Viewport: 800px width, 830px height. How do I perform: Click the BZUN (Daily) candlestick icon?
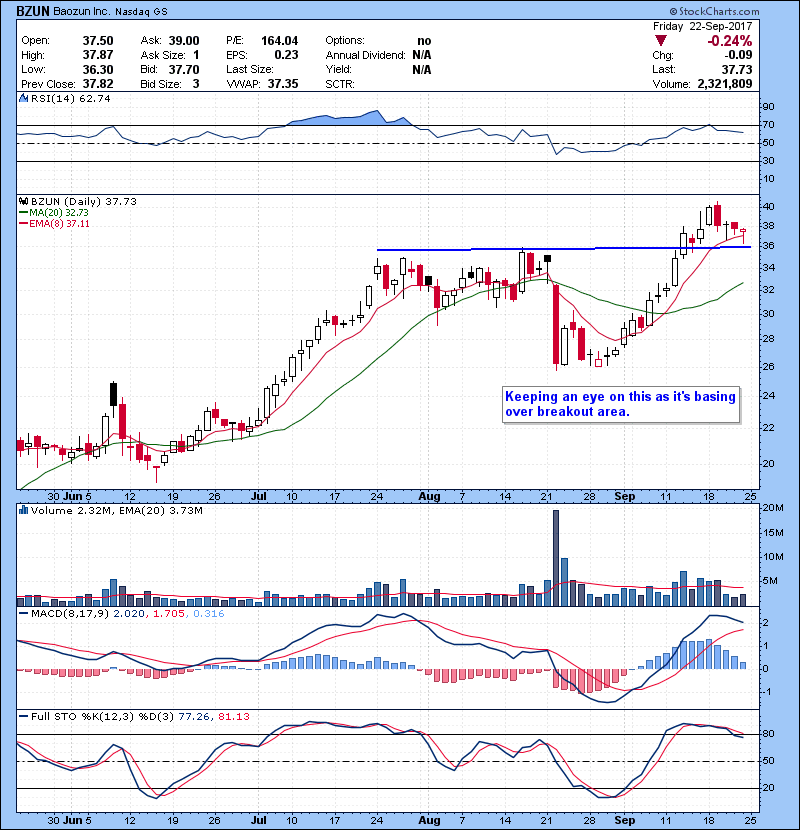(23, 202)
